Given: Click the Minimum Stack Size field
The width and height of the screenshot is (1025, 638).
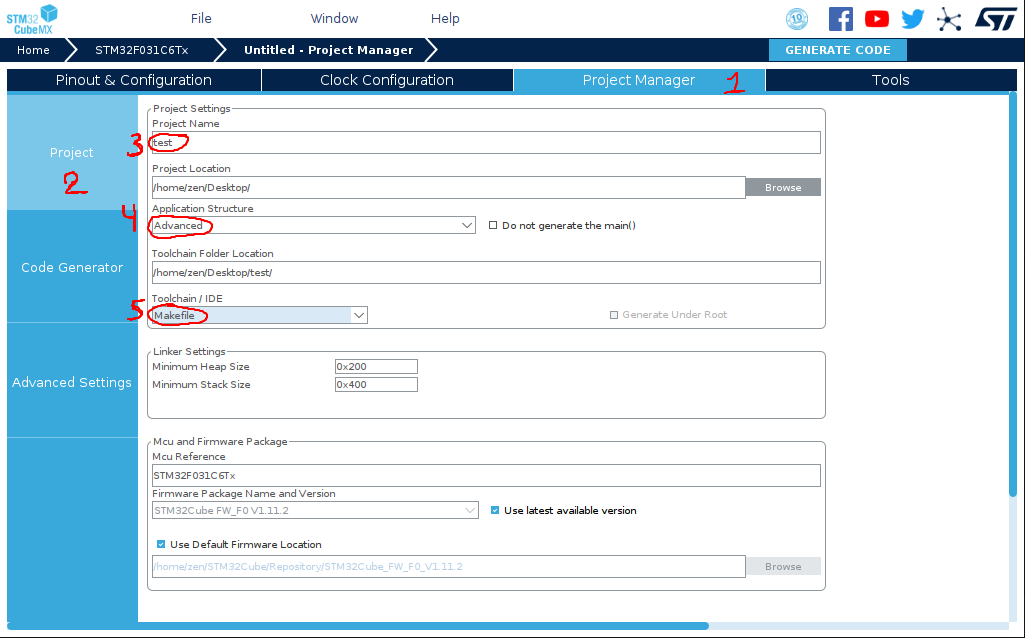Looking at the screenshot, I should 376,384.
